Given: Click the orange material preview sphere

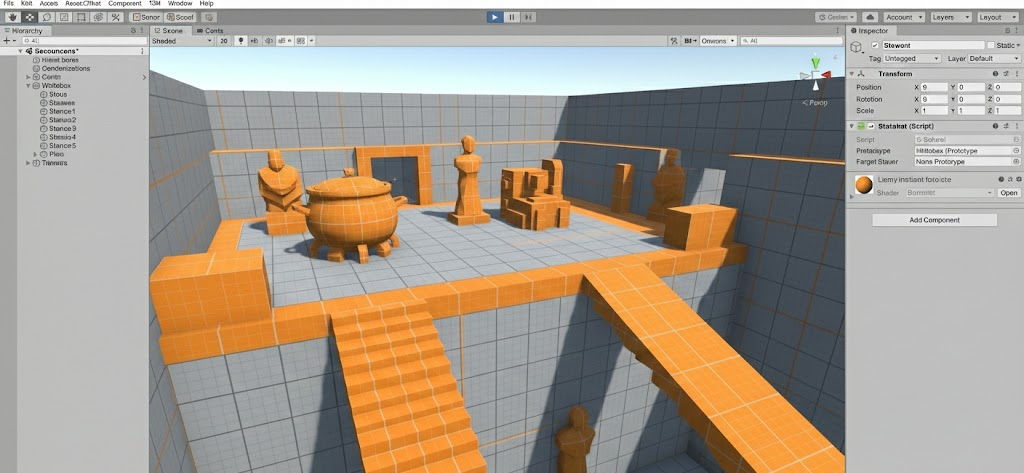Looking at the screenshot, I should point(863,185).
